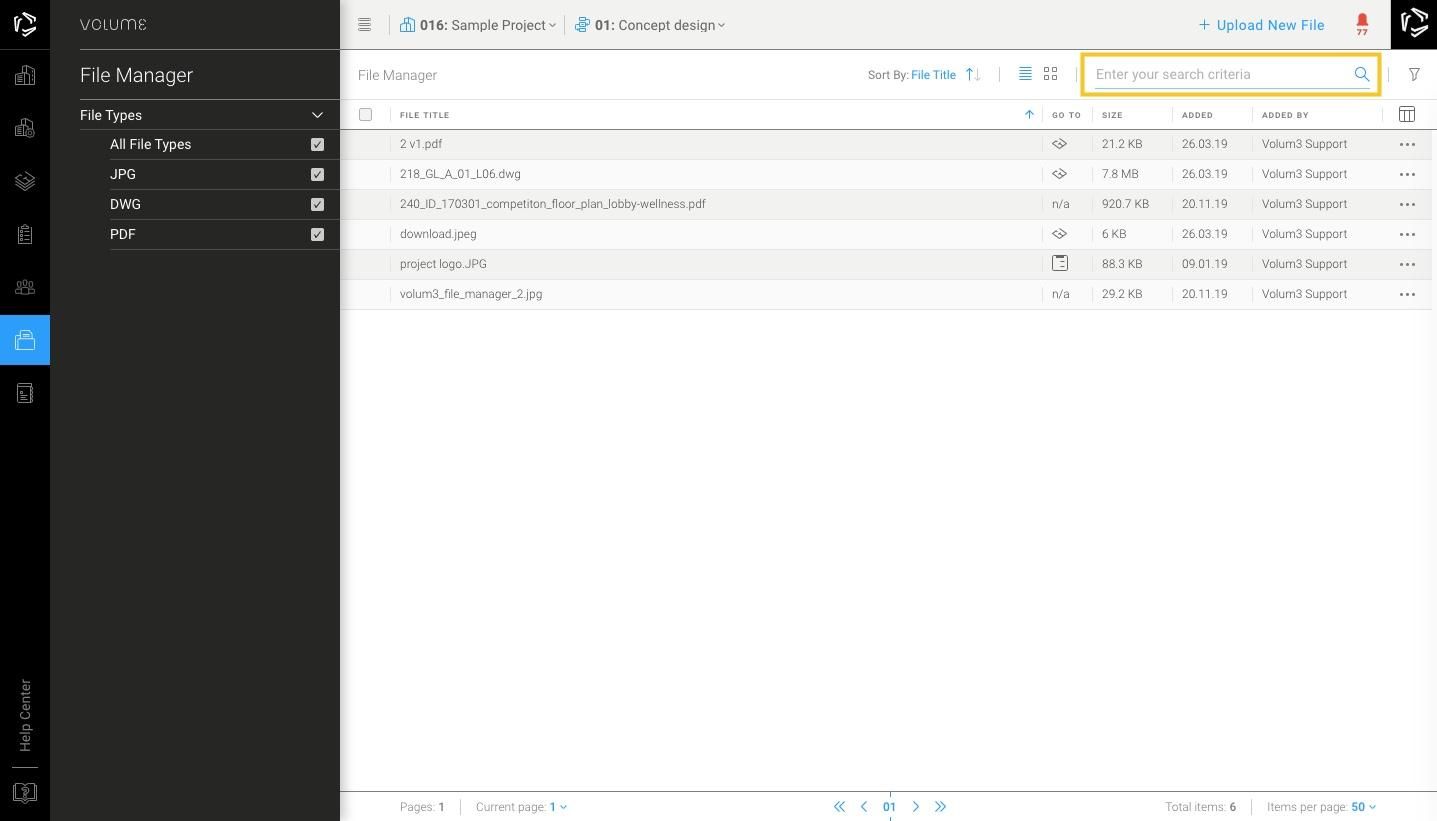Click the Volum3 logo in the top-left corner
Viewport: 1437px width, 821px height.
point(25,24)
